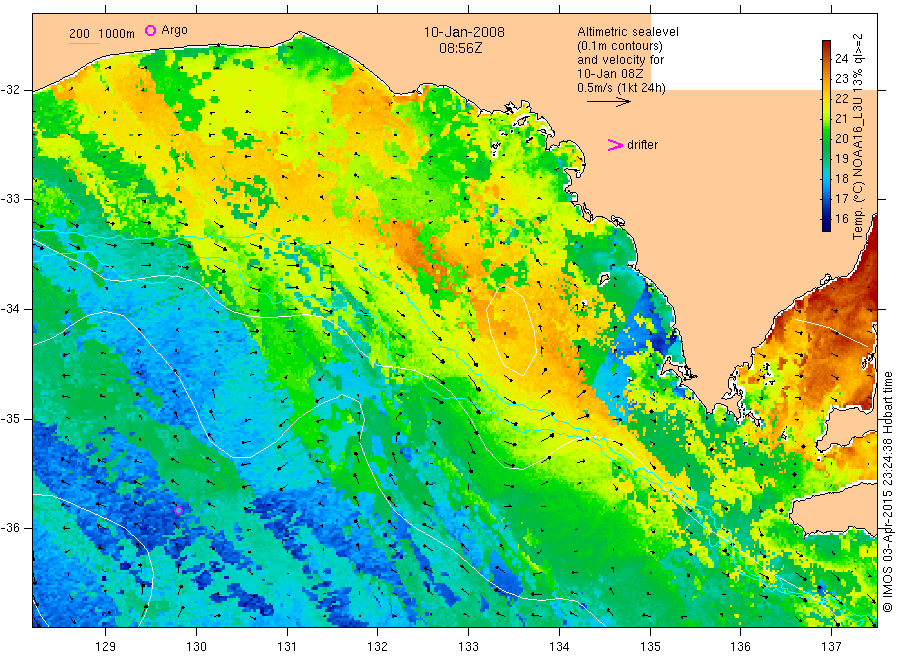Click the longitude label '132'
Image resolution: width=900 pixels, height=660 pixels.
378,646
